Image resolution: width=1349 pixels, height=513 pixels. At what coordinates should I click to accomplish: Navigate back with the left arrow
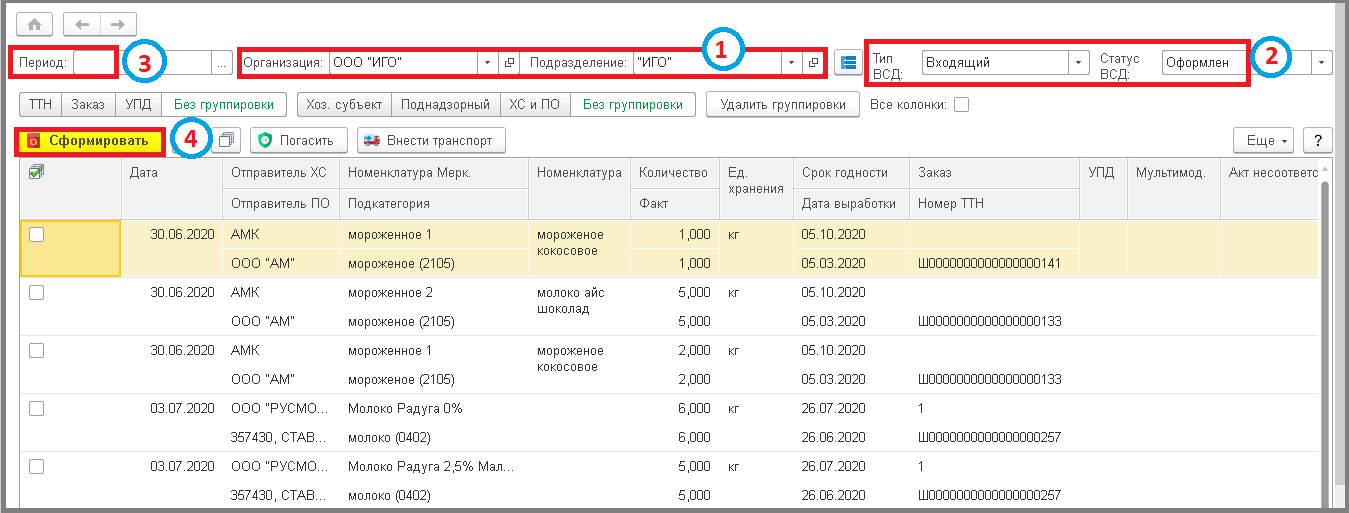[82, 24]
